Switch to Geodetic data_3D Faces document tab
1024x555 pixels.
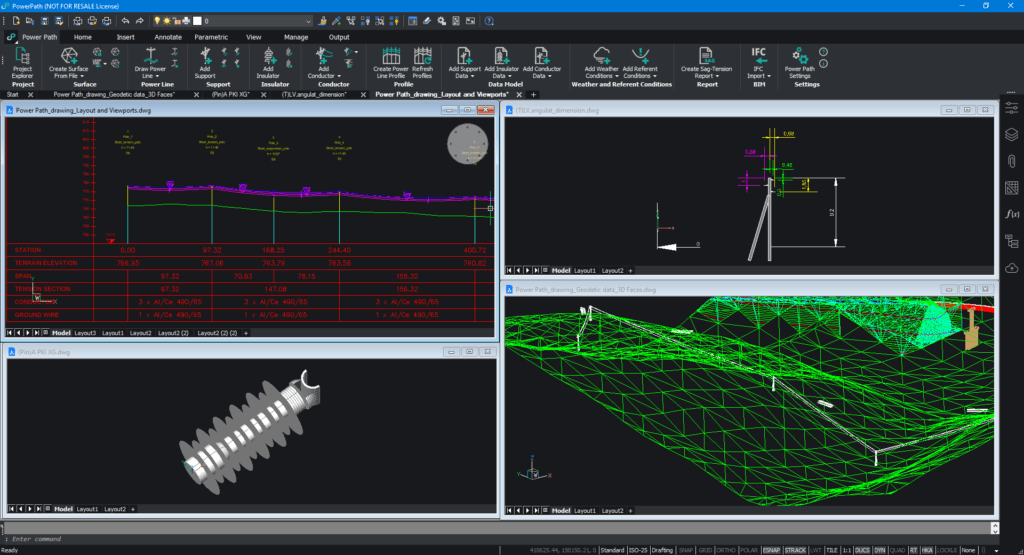pyautogui.click(x=114, y=95)
